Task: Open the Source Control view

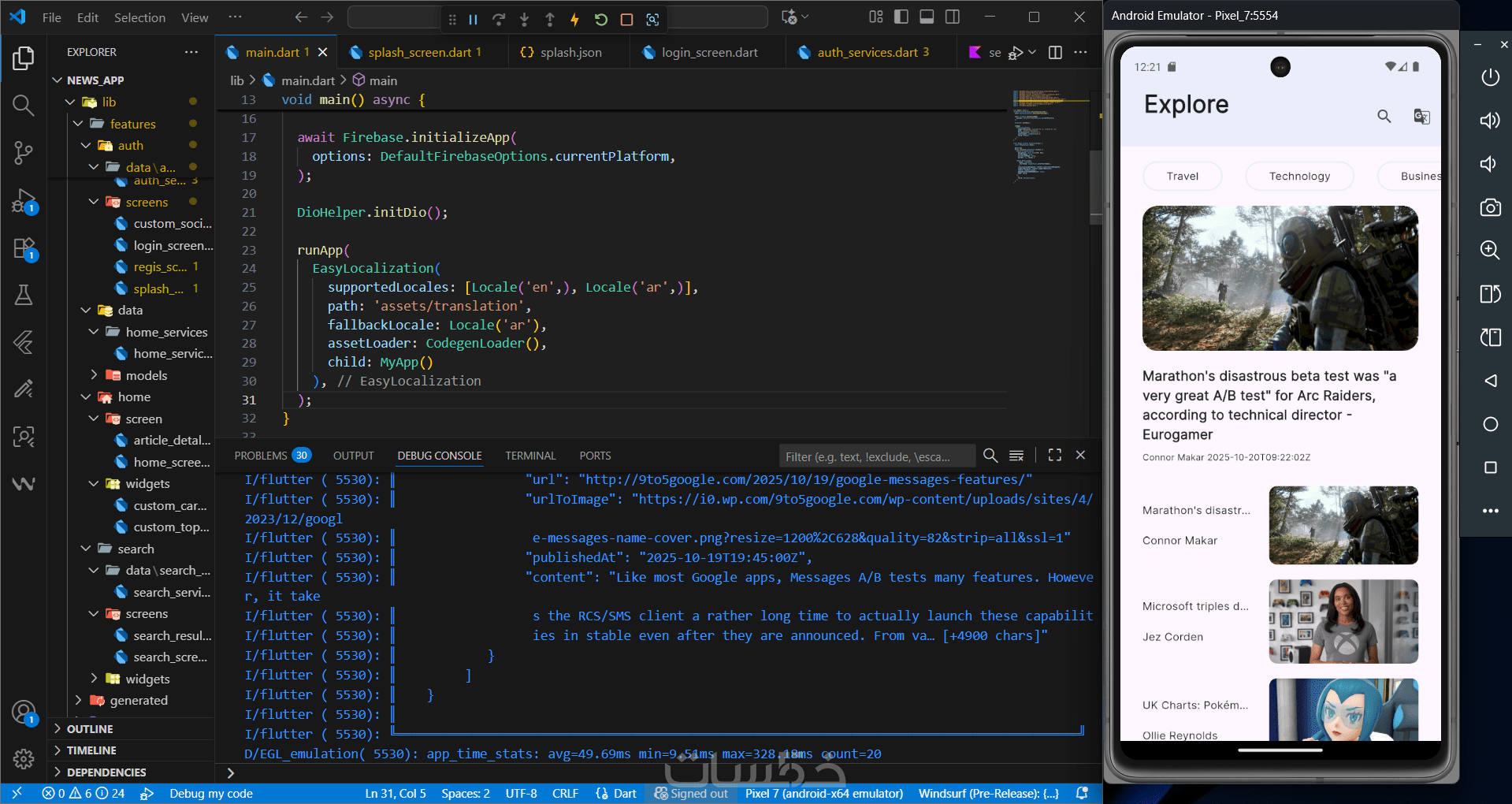Action: click(x=24, y=152)
